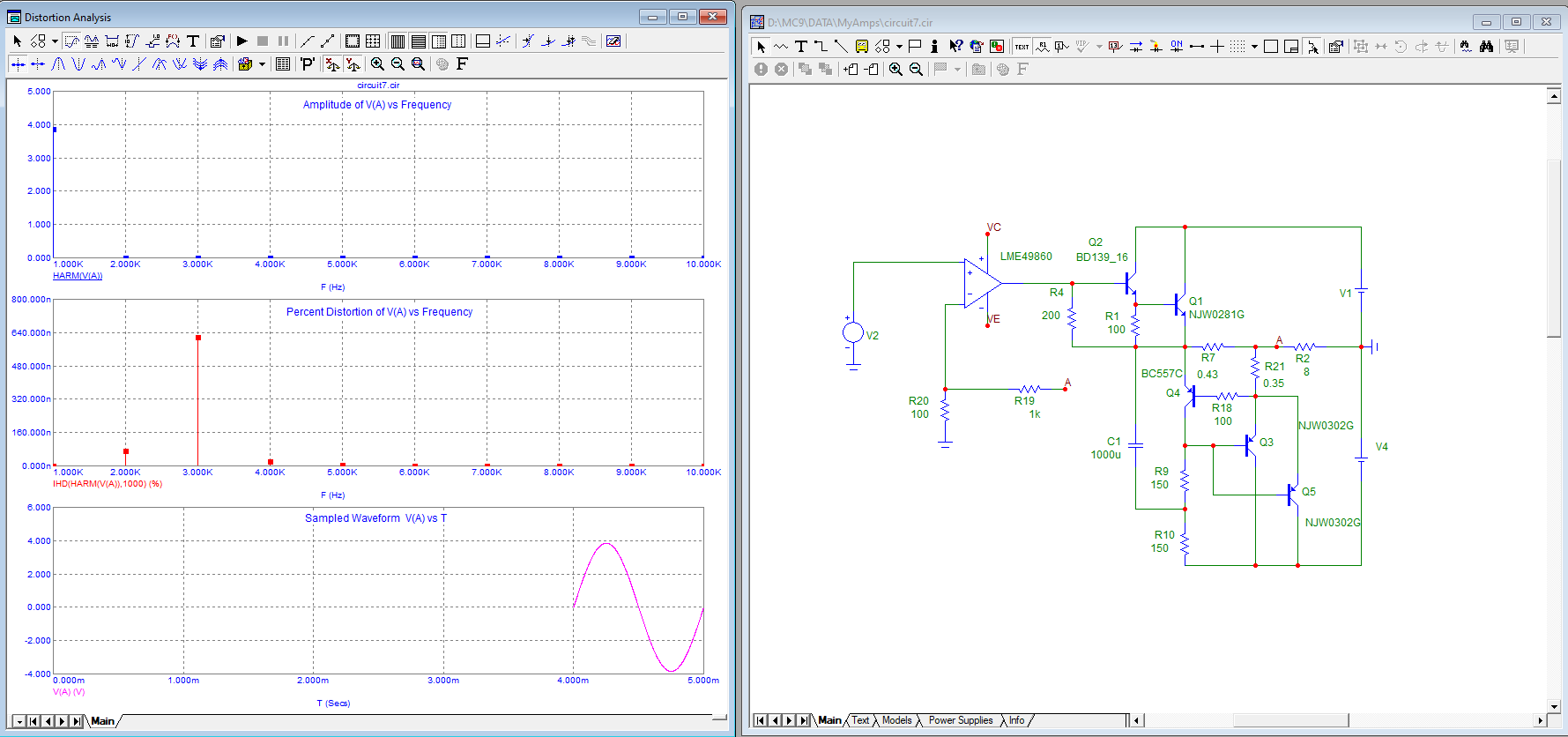Expand the grid dots dropdown in schematic toolbar
The width and height of the screenshot is (1568, 737).
[1254, 47]
